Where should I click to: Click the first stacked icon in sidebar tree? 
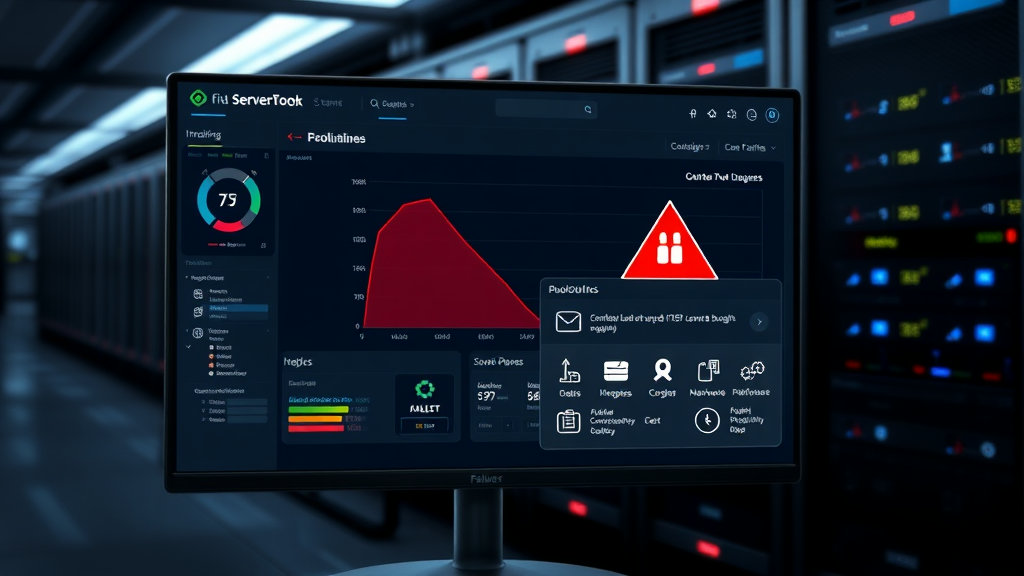(198, 295)
